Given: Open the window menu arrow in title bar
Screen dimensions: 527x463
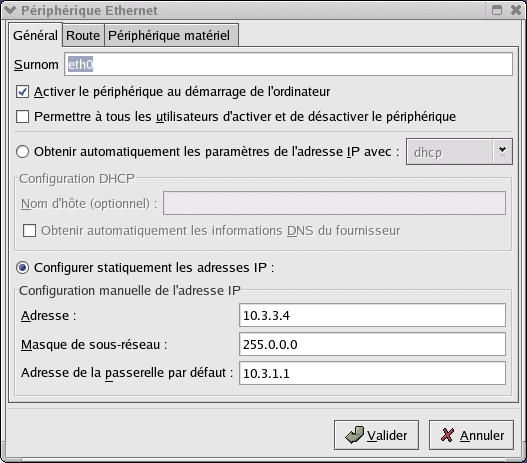Looking at the screenshot, I should pyautogui.click(x=10, y=10).
